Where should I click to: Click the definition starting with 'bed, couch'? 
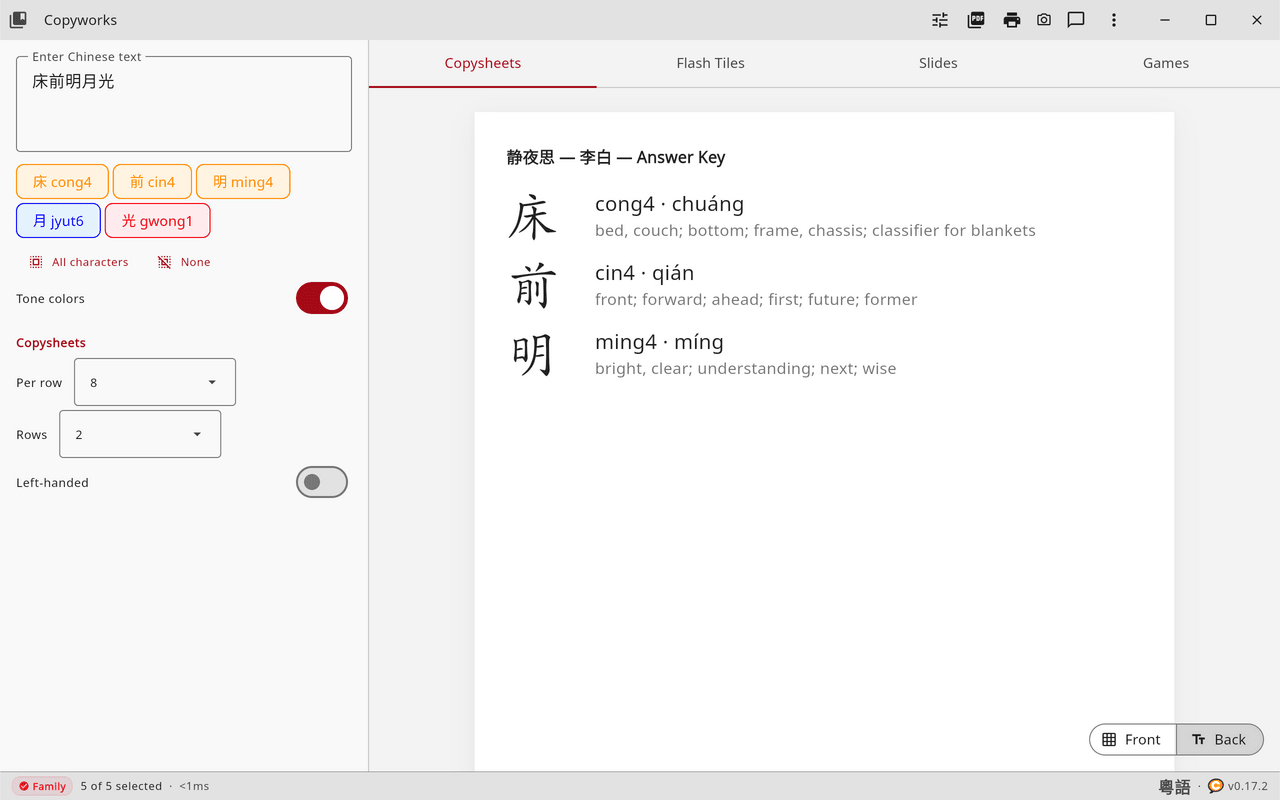click(815, 231)
